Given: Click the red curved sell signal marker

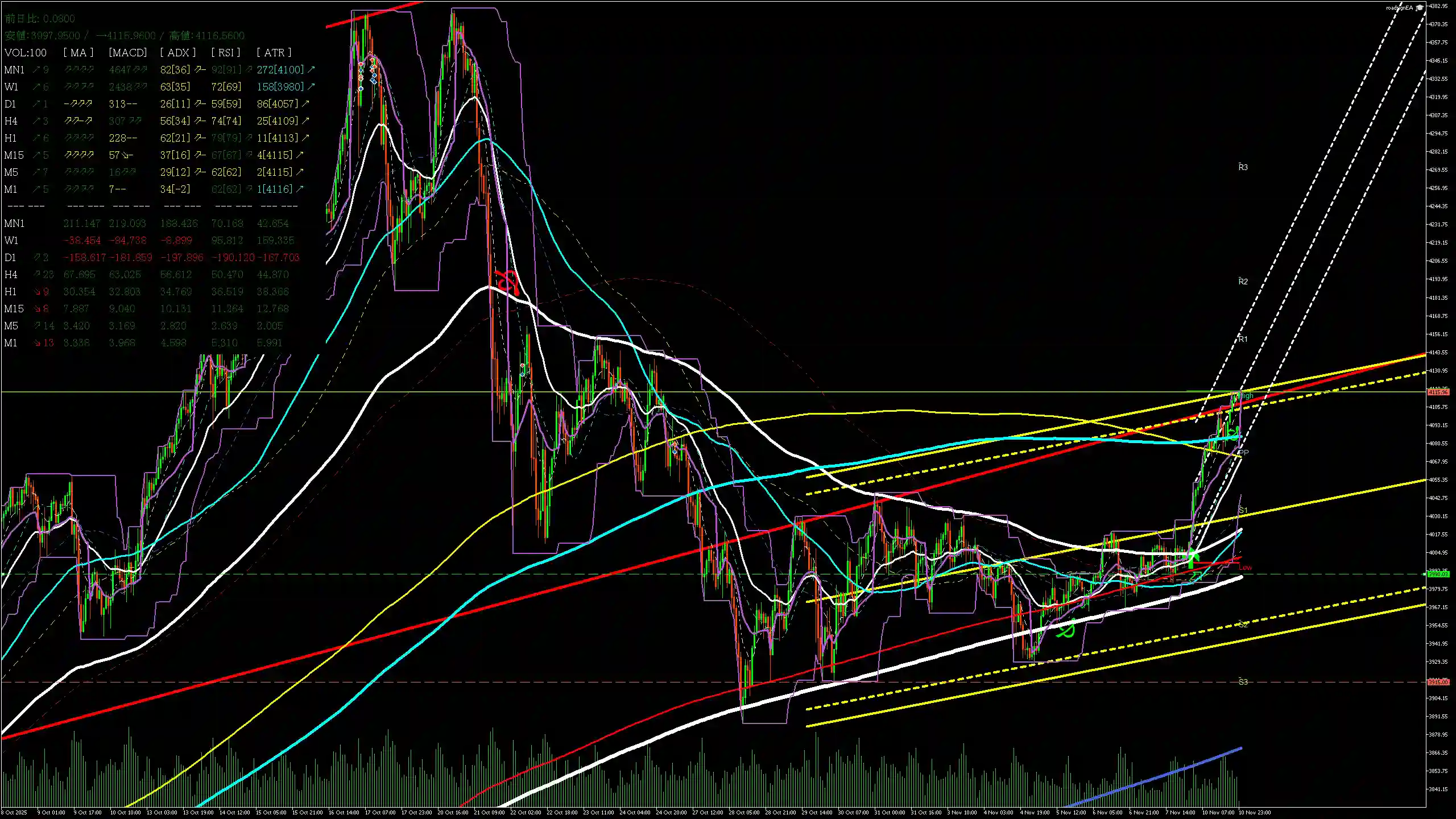Looking at the screenshot, I should 506,282.
